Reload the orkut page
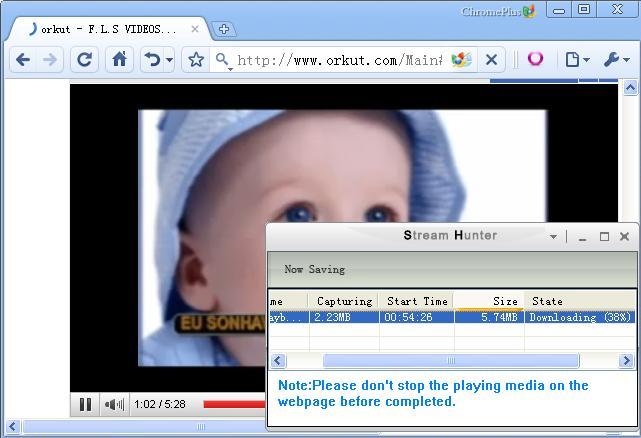Image resolution: width=641 pixels, height=438 pixels. pyautogui.click(x=84, y=60)
